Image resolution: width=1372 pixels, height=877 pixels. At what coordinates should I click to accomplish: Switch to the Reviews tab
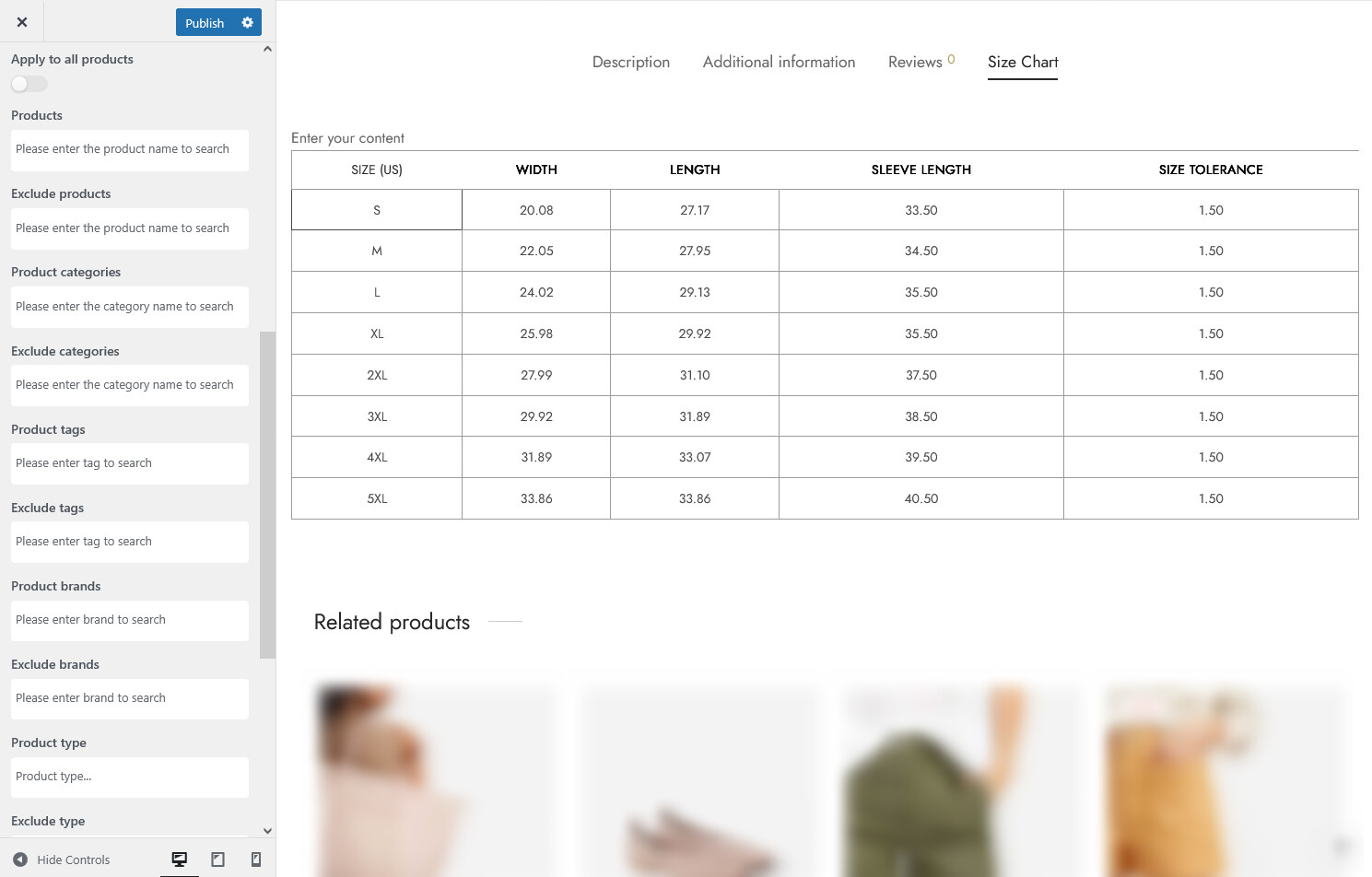915,62
